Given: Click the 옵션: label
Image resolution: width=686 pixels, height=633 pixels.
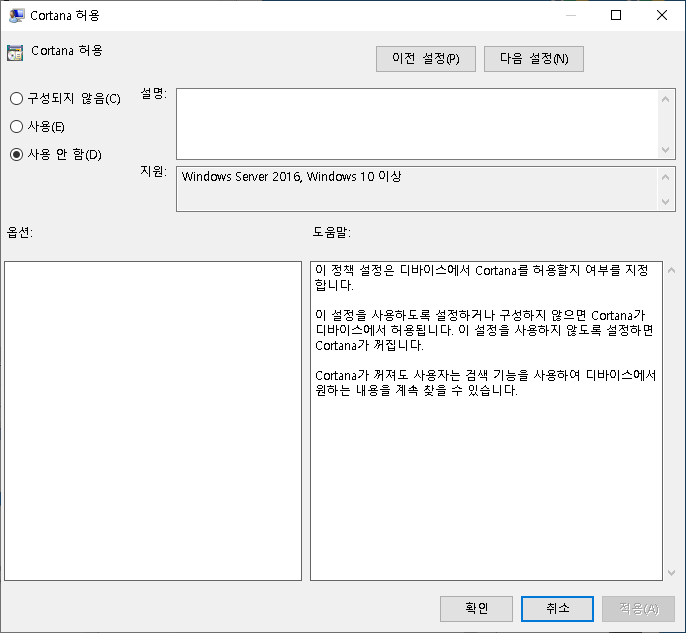Looking at the screenshot, I should pos(20,232).
